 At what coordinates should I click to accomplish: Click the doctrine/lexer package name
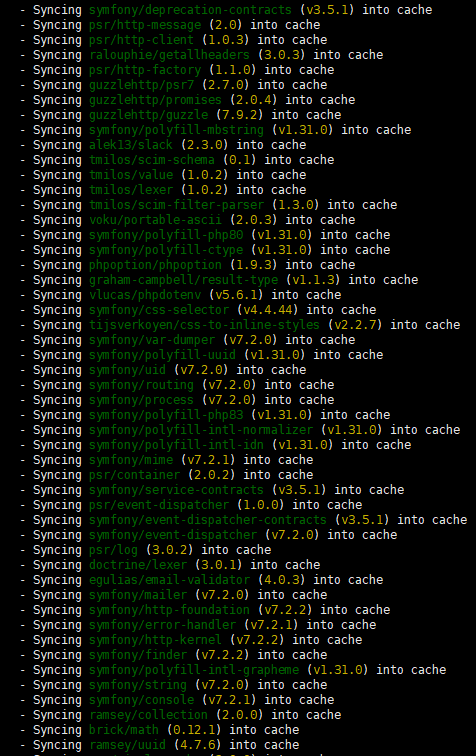point(137,565)
